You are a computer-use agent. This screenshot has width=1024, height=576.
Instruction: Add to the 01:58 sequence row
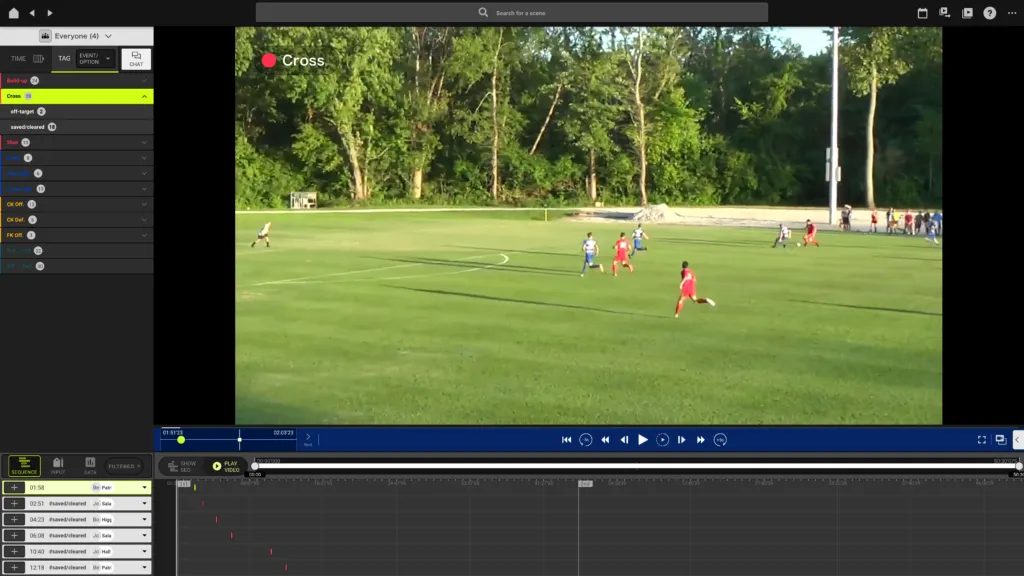[x=14, y=487]
